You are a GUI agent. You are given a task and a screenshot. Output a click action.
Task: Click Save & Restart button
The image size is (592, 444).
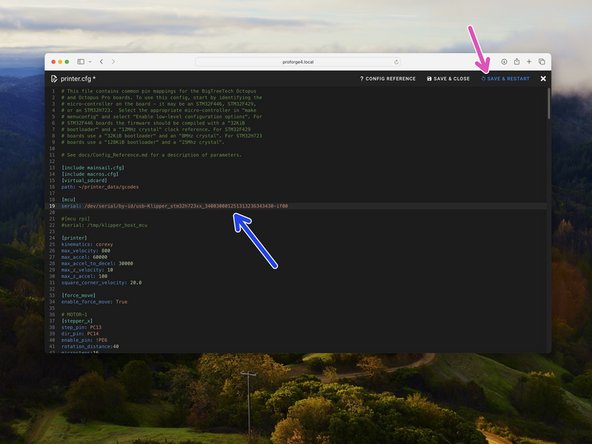tap(505, 79)
